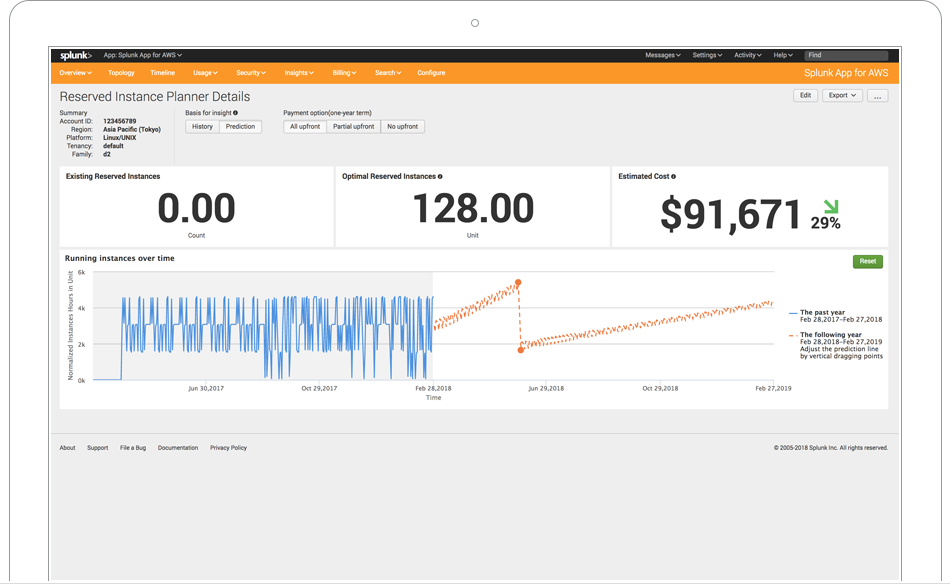
Task: Click the green downward trend arrow
Action: 831,207
